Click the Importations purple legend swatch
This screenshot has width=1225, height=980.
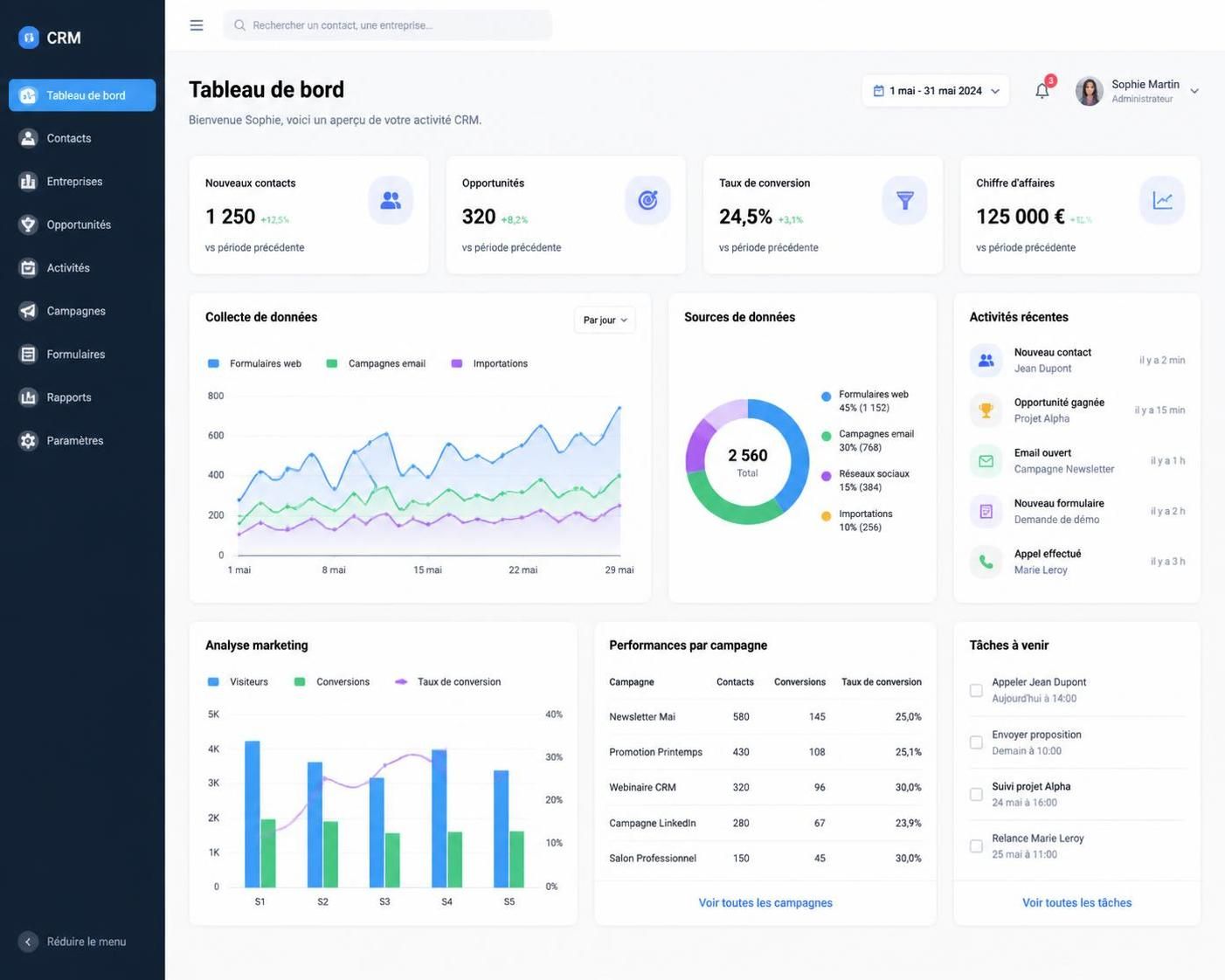pyautogui.click(x=456, y=363)
